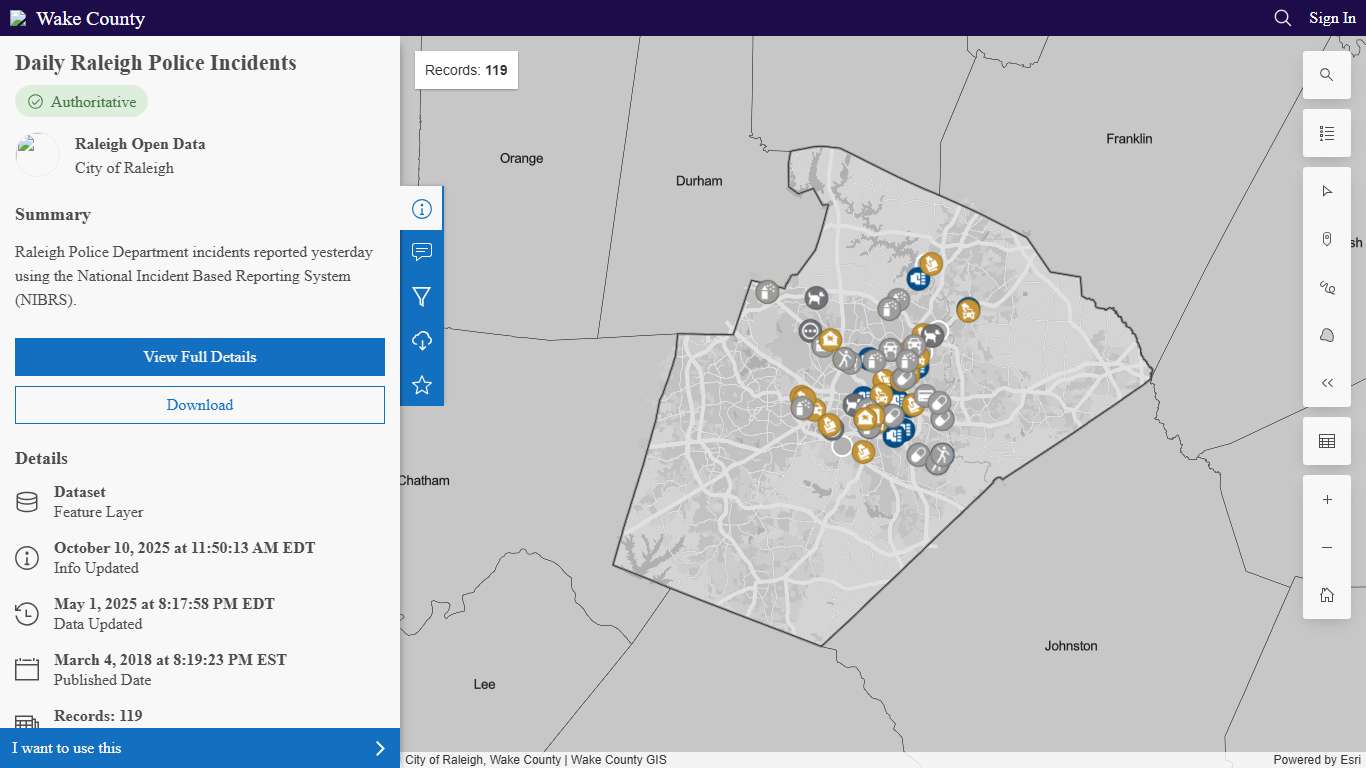Screen dimensions: 1366x768
Task: Open the Info panel on the map toolbar
Action: click(x=421, y=207)
